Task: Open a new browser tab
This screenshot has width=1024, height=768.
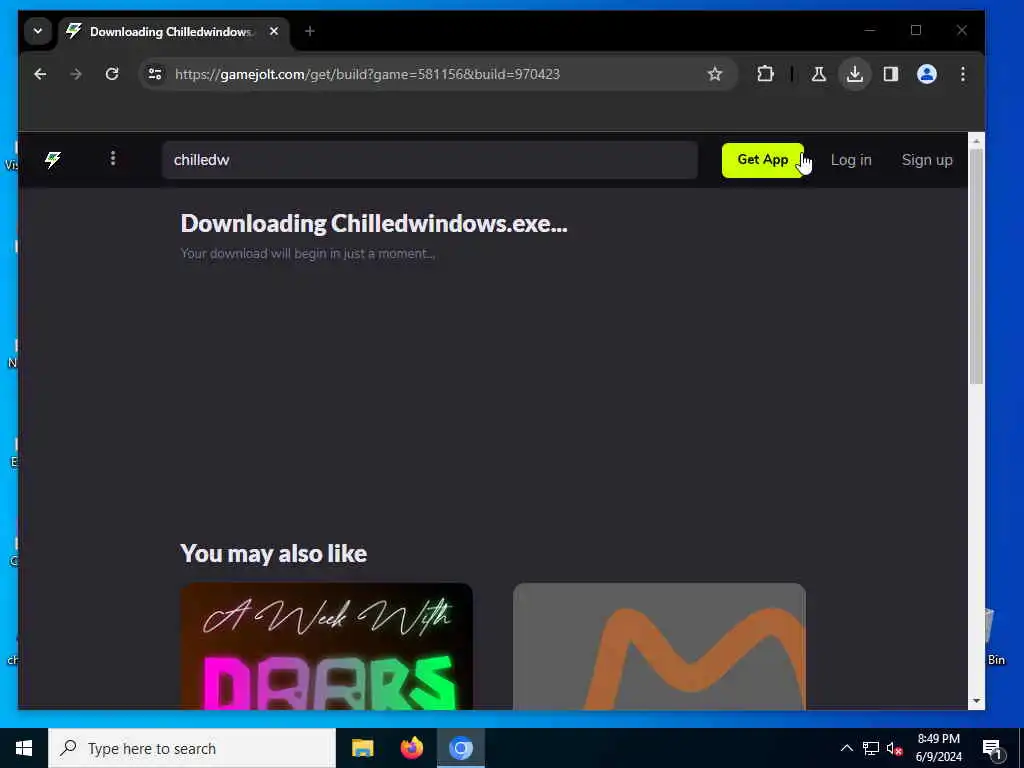Action: tap(310, 31)
